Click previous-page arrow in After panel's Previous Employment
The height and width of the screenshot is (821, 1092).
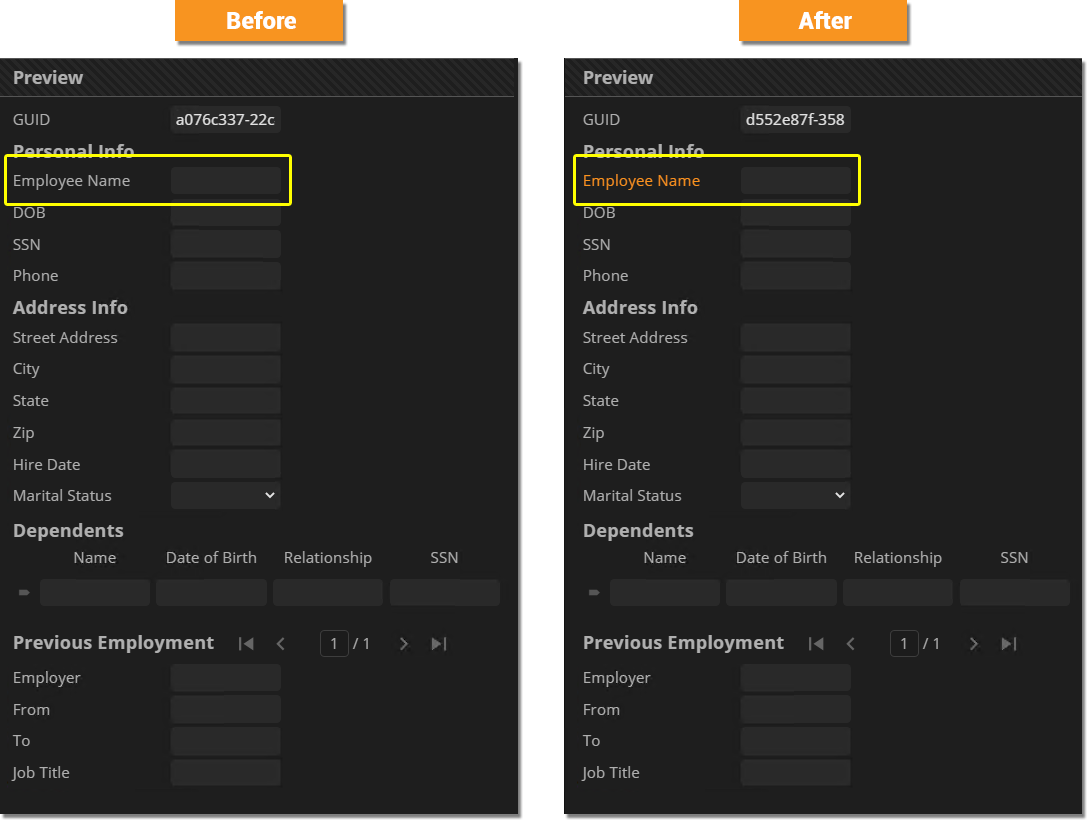pos(851,644)
